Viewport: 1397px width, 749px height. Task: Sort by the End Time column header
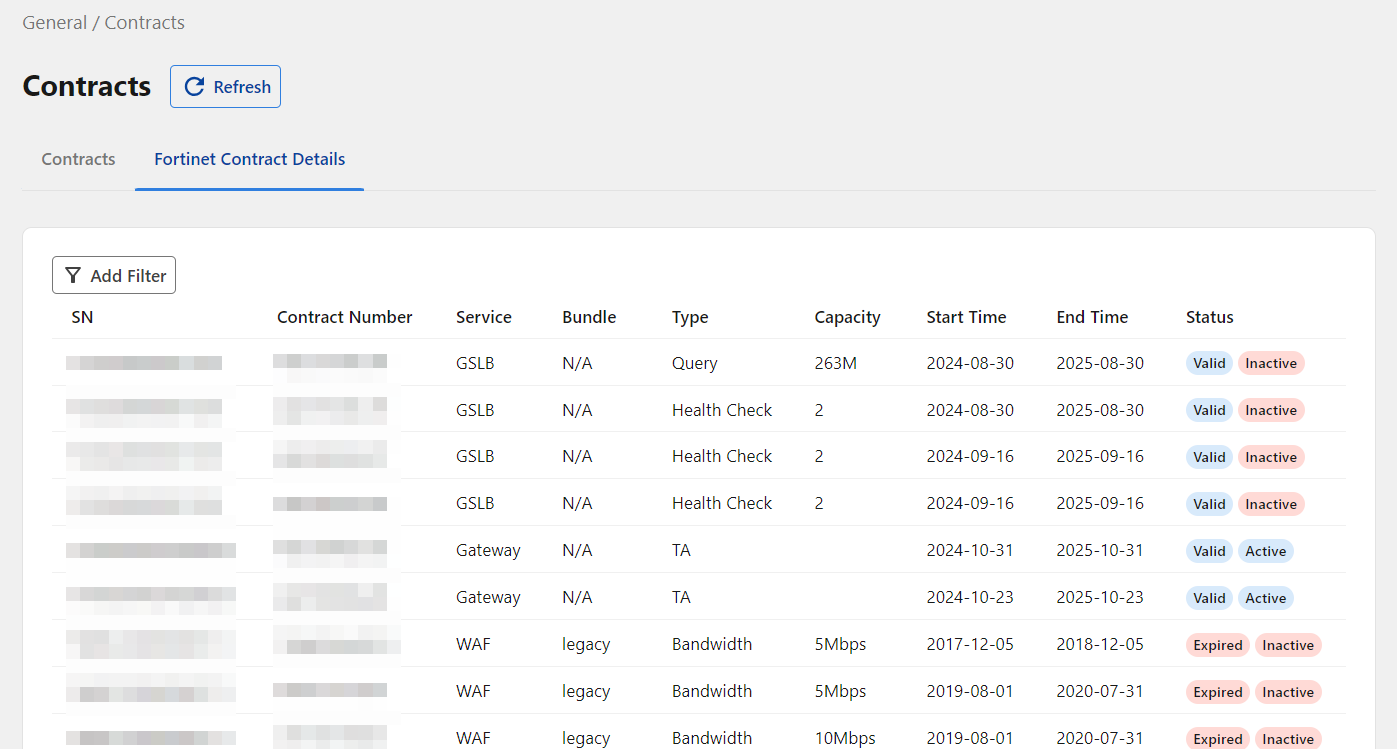[x=1092, y=317]
